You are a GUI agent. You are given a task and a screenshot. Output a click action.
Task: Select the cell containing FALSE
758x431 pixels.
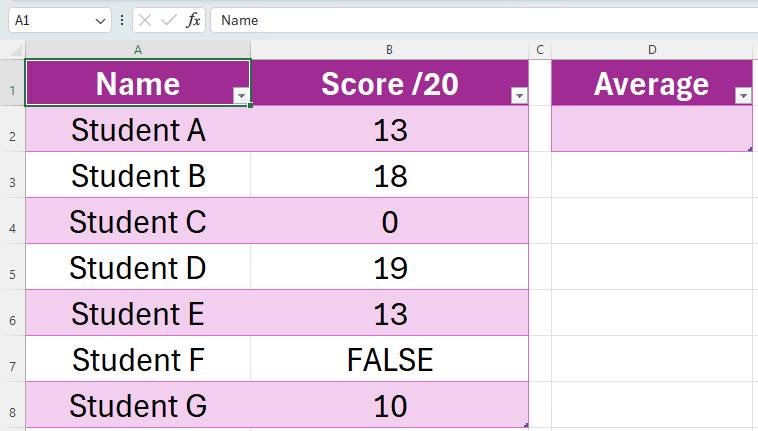[390, 359]
